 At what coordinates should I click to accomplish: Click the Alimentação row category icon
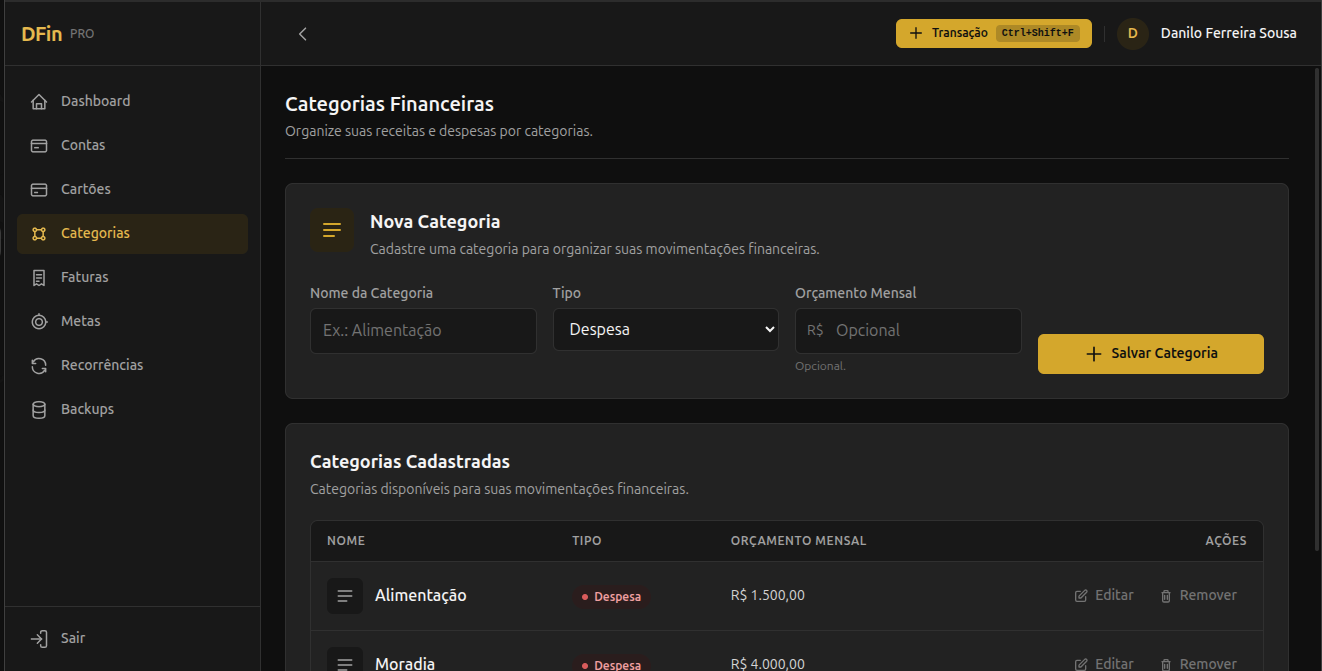tap(345, 596)
